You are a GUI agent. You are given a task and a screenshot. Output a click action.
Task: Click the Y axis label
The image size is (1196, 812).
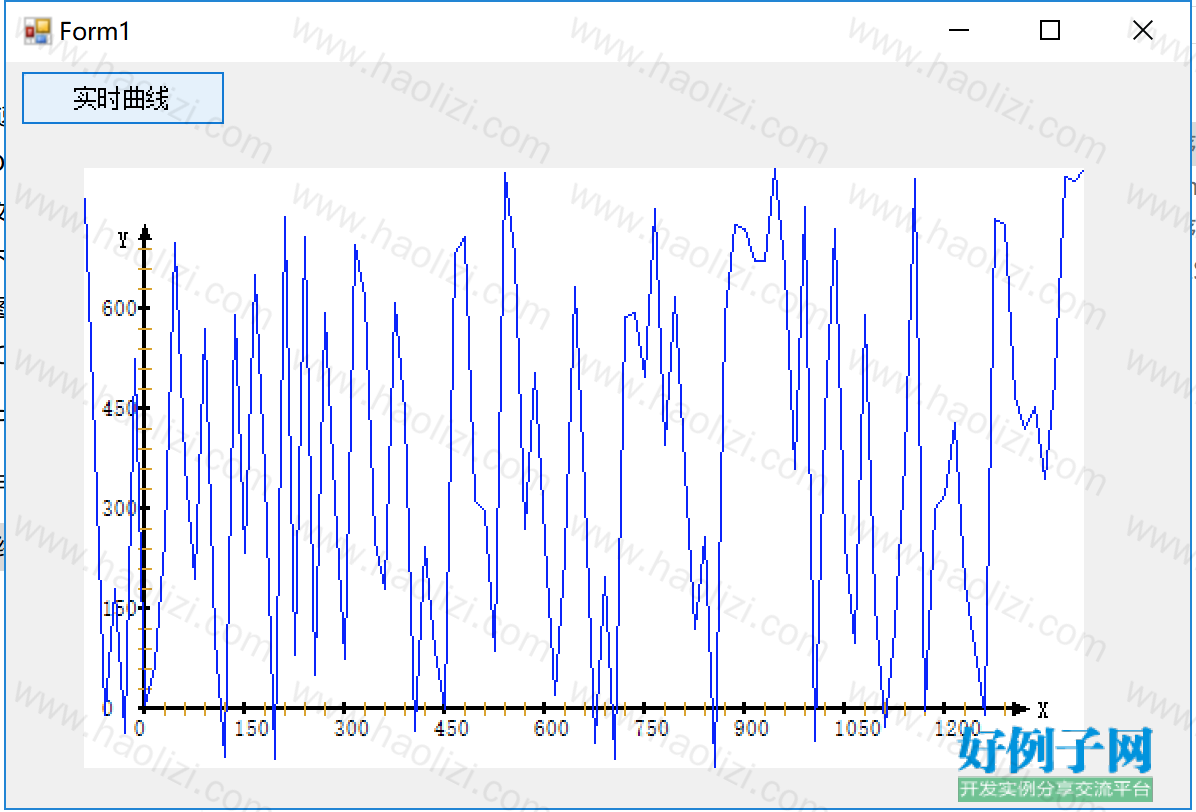(x=124, y=240)
